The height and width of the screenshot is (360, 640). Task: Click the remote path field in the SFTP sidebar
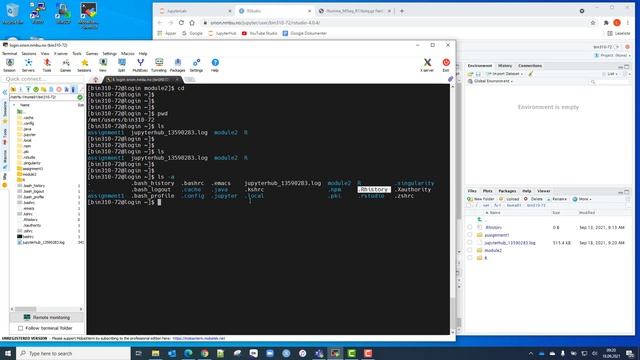[43, 97]
